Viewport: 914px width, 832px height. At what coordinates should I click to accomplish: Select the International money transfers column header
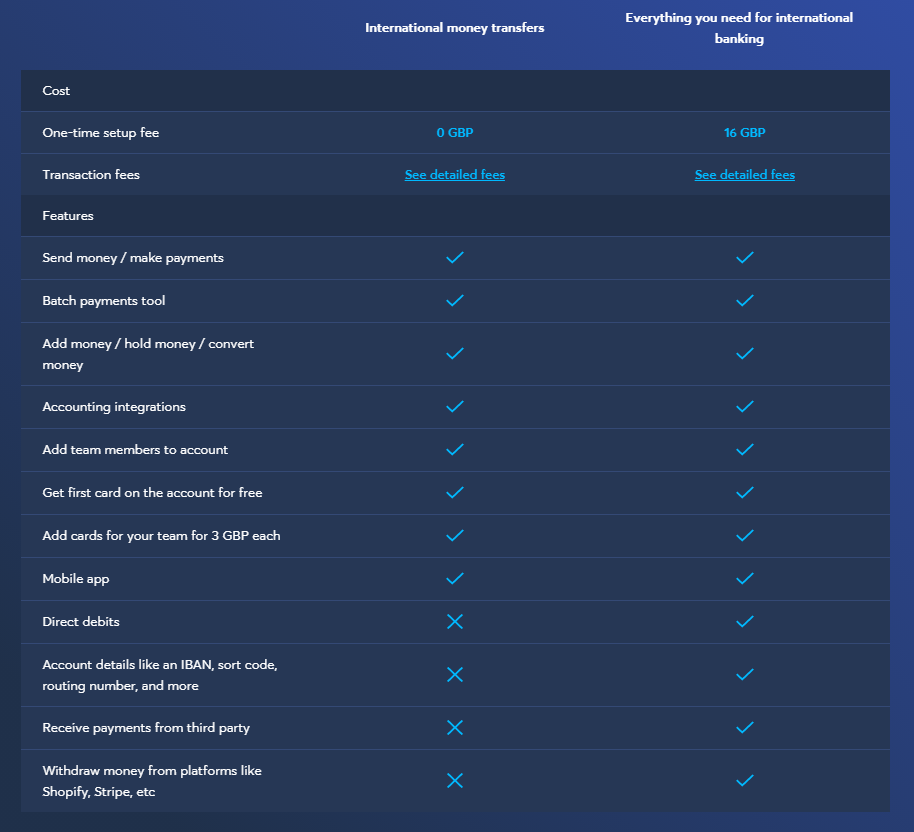click(x=455, y=28)
